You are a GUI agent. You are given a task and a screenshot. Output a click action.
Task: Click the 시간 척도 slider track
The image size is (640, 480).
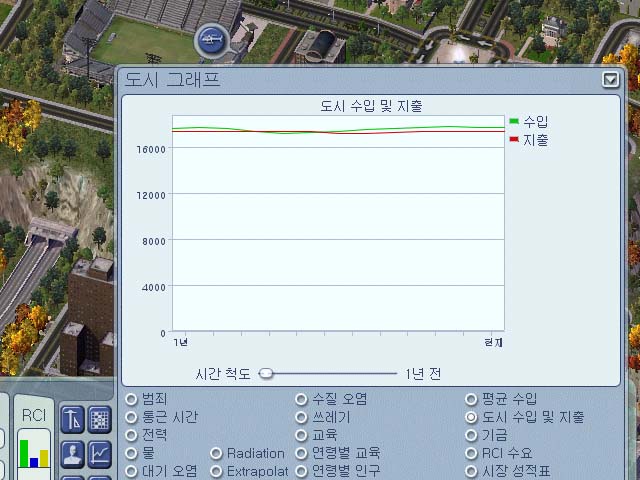click(x=329, y=373)
